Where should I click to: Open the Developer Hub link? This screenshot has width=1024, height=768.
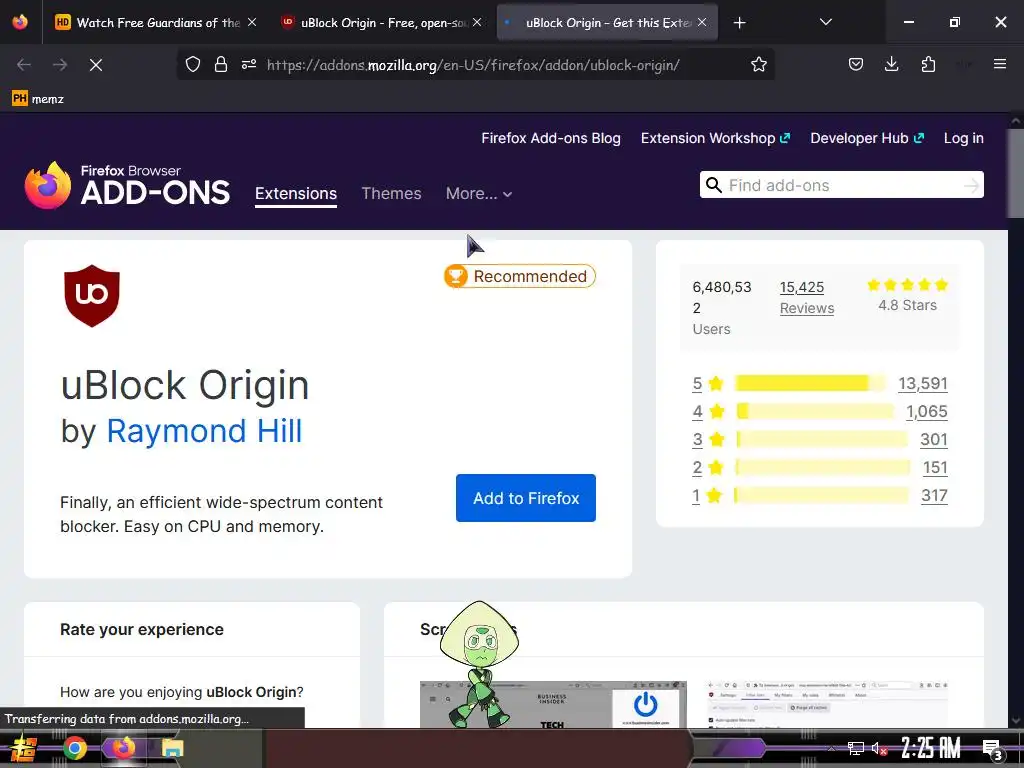pyautogui.click(x=867, y=138)
